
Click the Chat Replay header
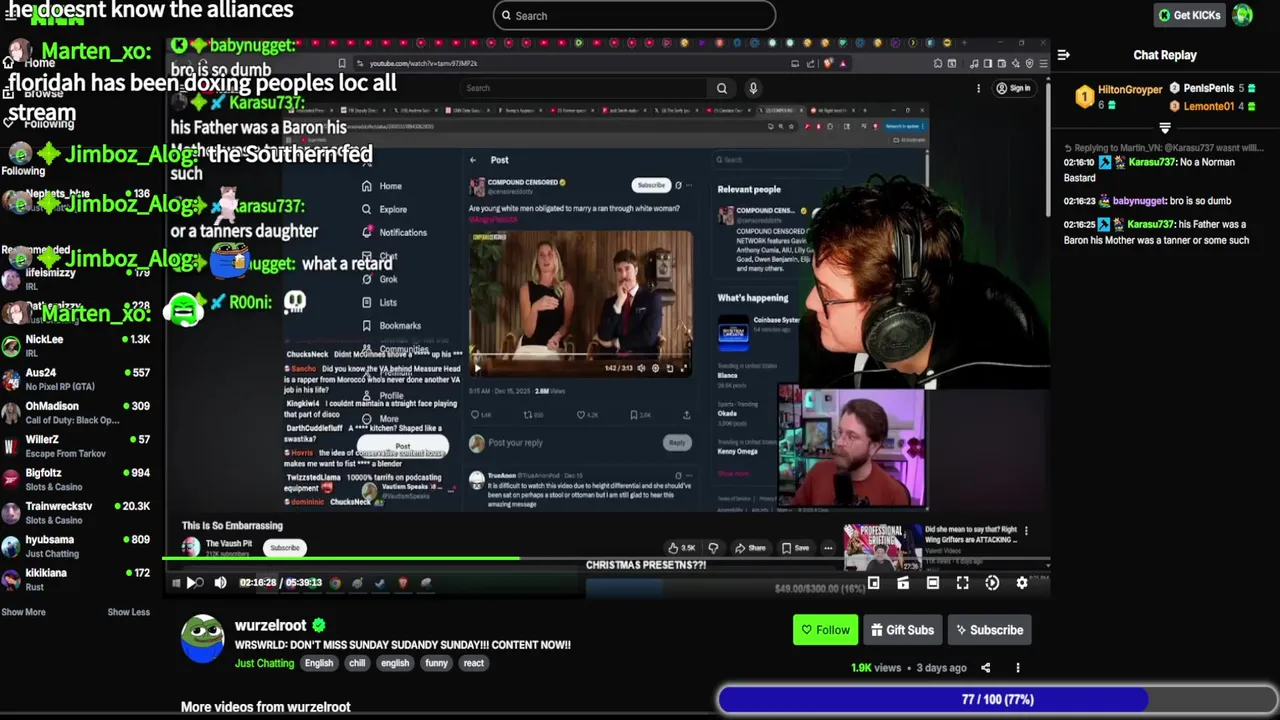tap(1165, 55)
